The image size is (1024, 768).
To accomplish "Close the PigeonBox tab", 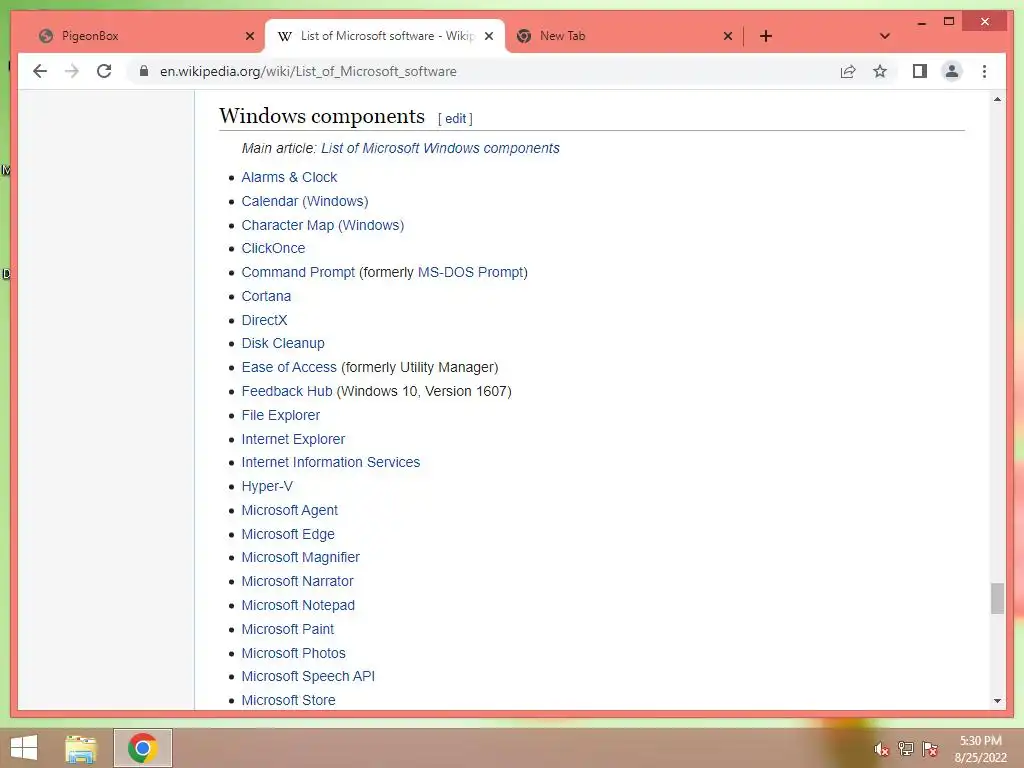I will [249, 36].
